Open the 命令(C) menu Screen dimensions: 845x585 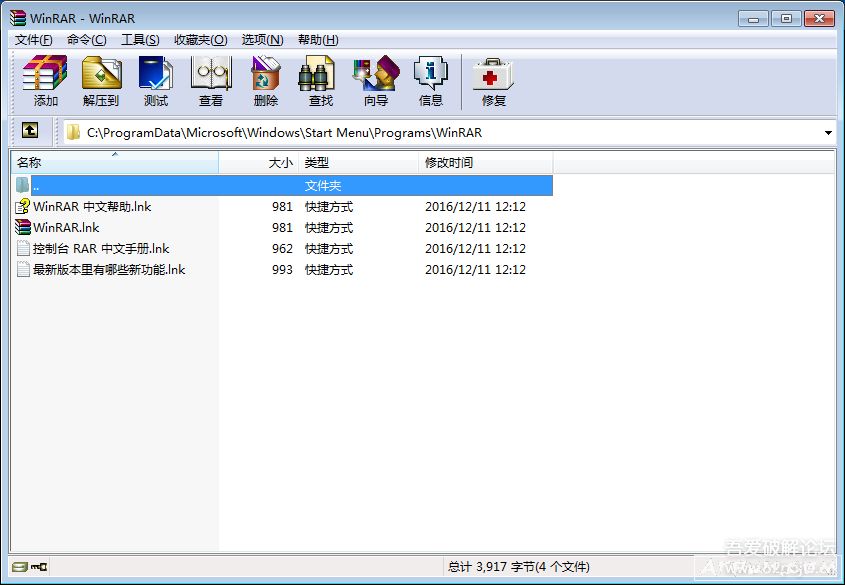[x=86, y=40]
